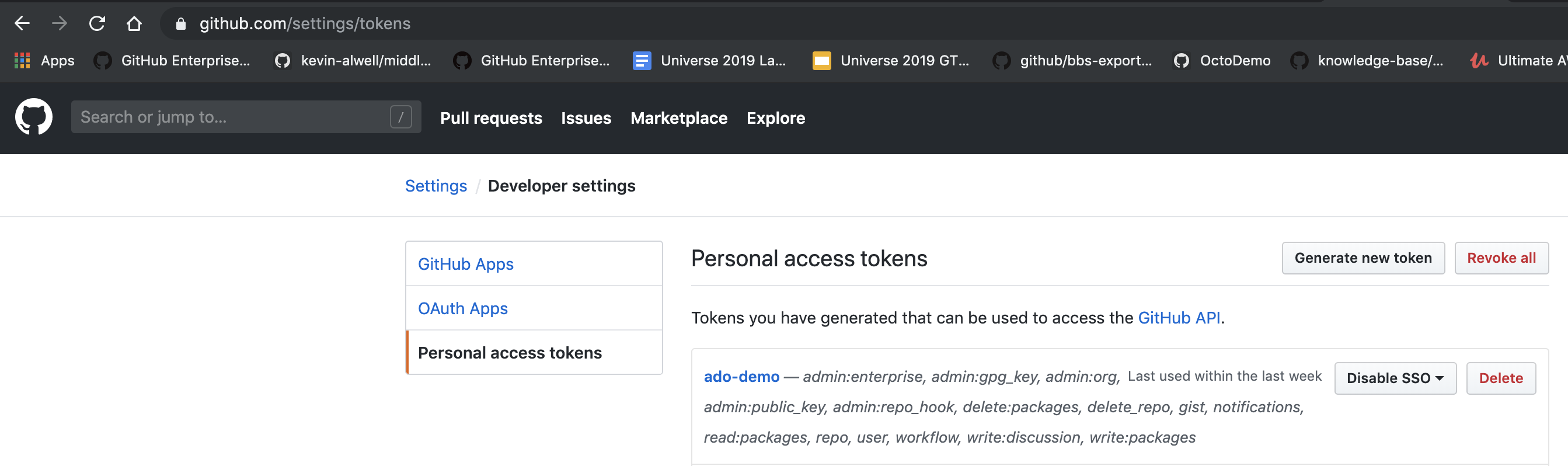Open the ado-demo token link

(x=741, y=377)
